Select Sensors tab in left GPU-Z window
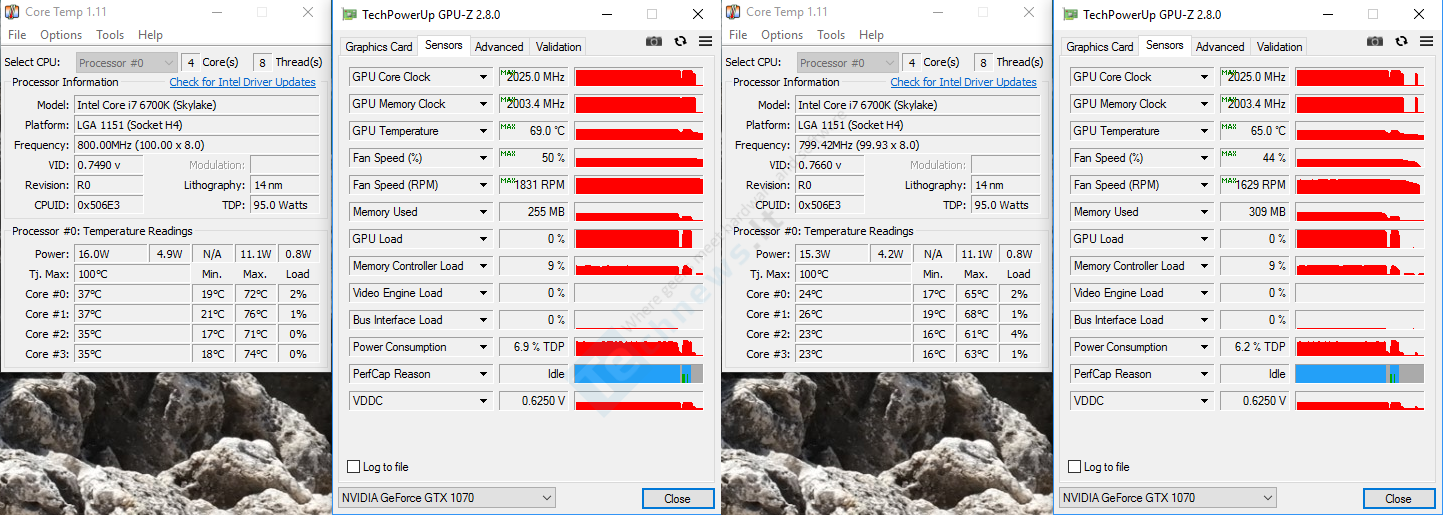Screen dimensions: 1444x515 click(x=444, y=45)
